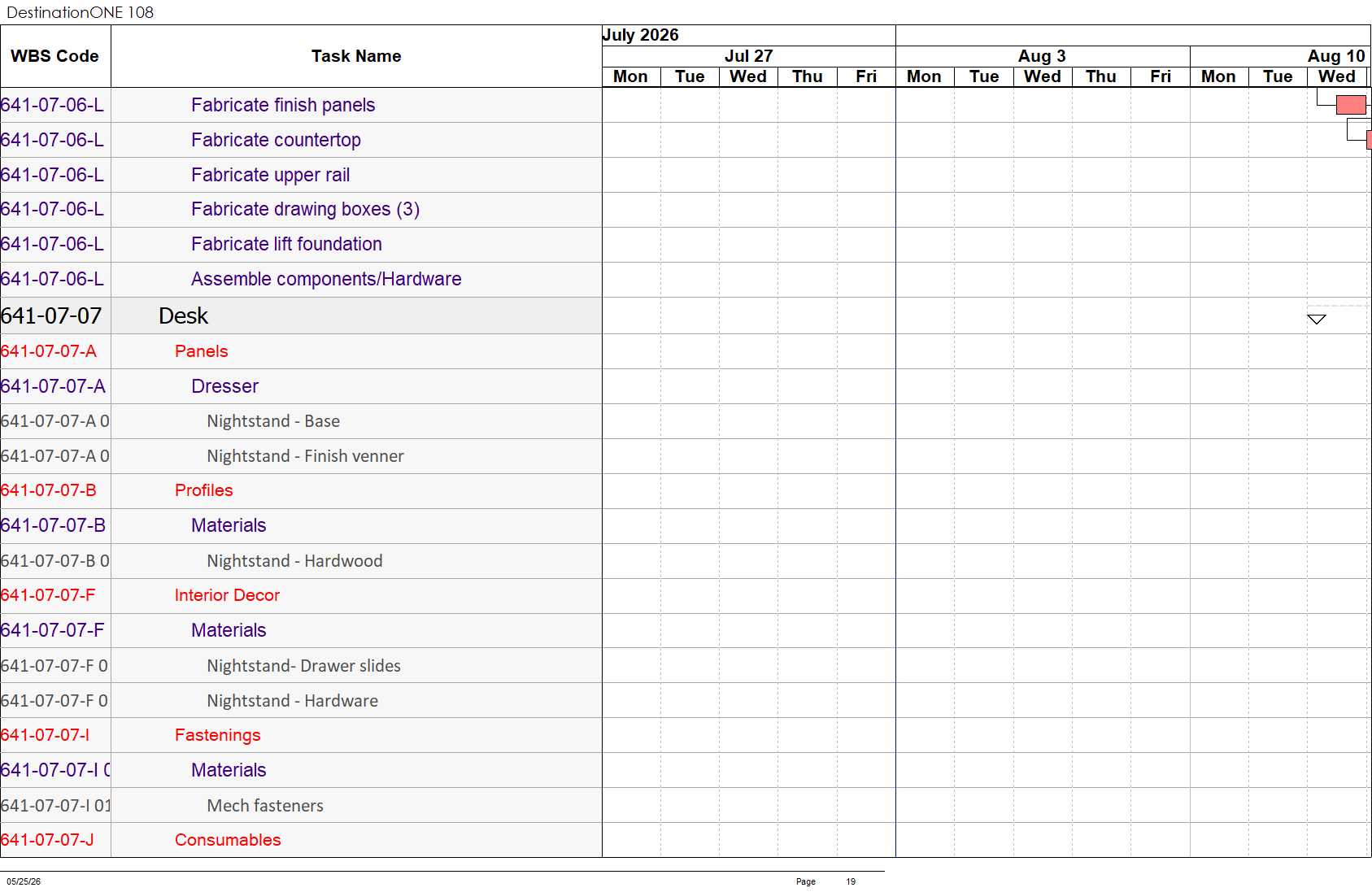Screen dimensions: 1372x892
Task: Click the Desk summary triangle marker
Action: point(1317,319)
